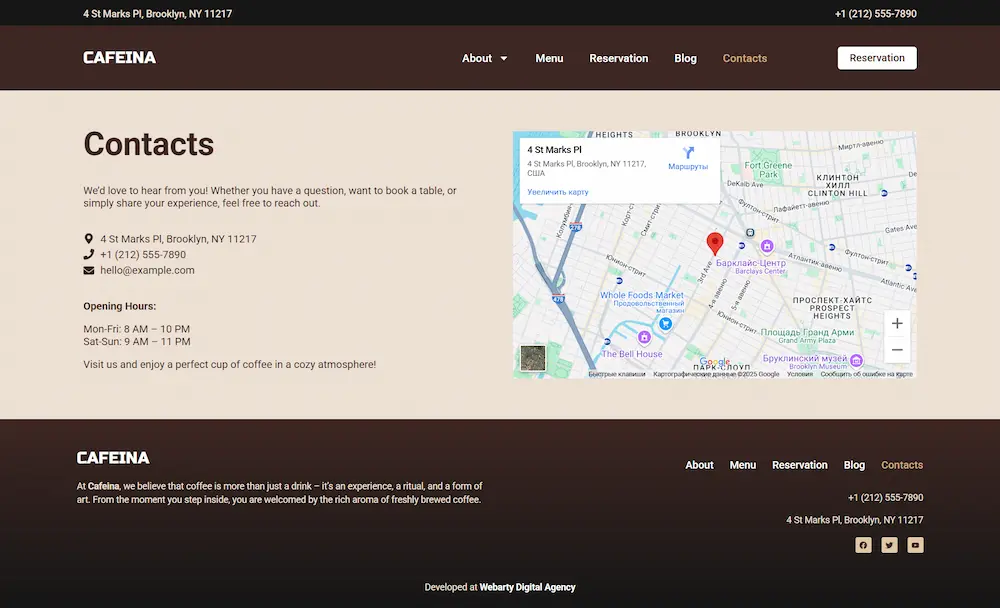The image size is (1000, 608).
Task: Open Reservation link in footer
Action: (800, 465)
